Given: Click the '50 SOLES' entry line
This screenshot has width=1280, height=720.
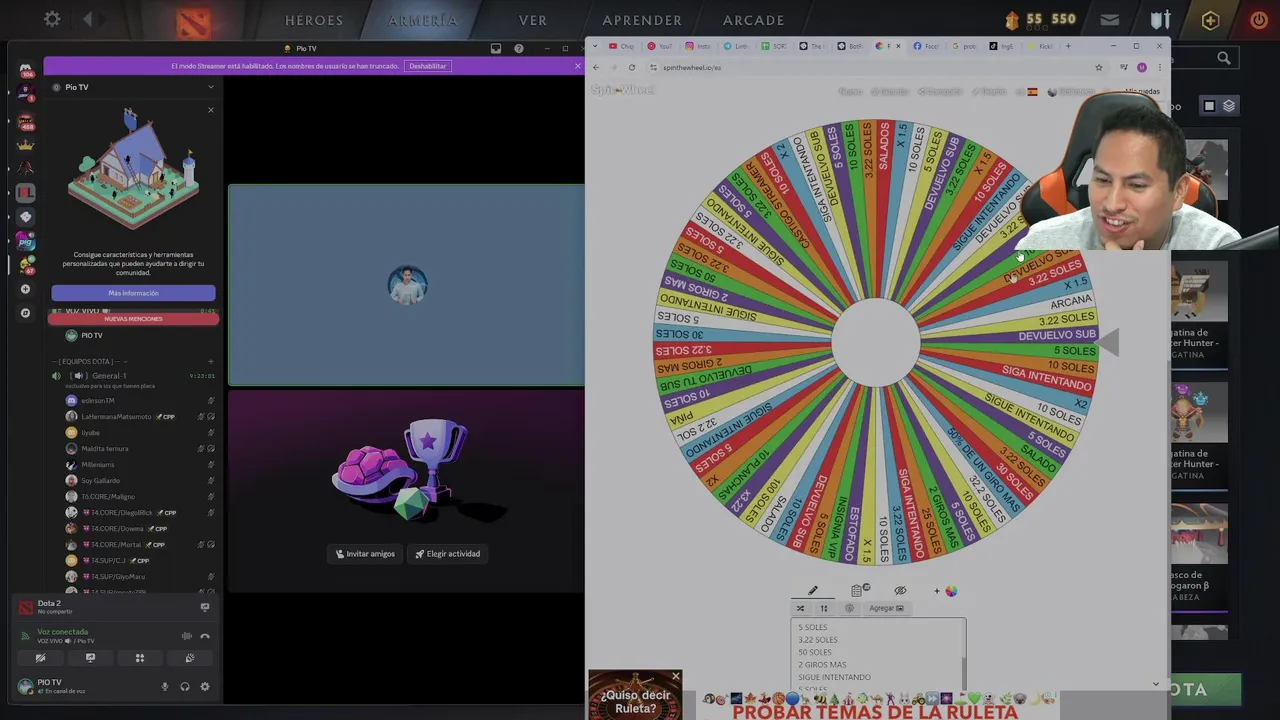Looking at the screenshot, I should [x=815, y=652].
